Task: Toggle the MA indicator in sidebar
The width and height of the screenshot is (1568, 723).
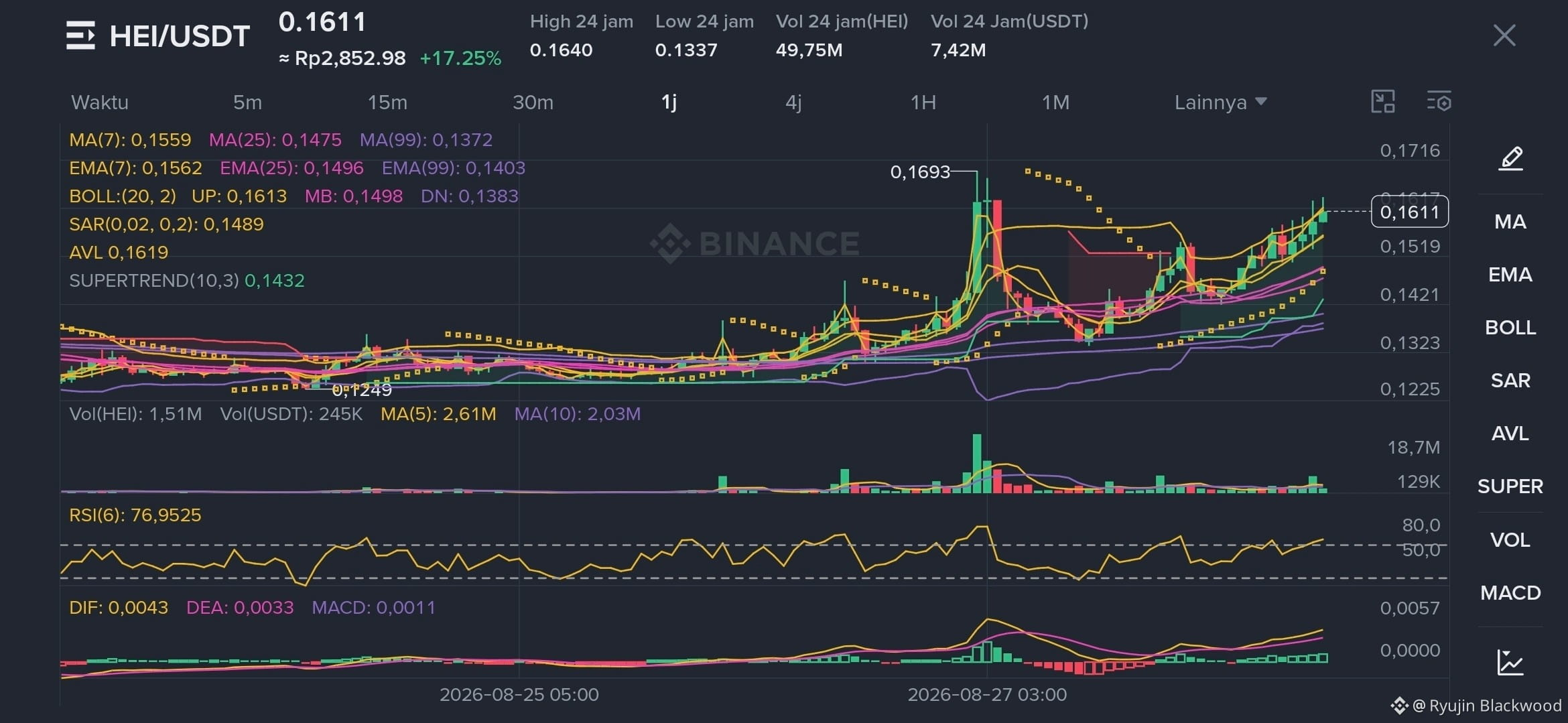Action: pos(1510,222)
